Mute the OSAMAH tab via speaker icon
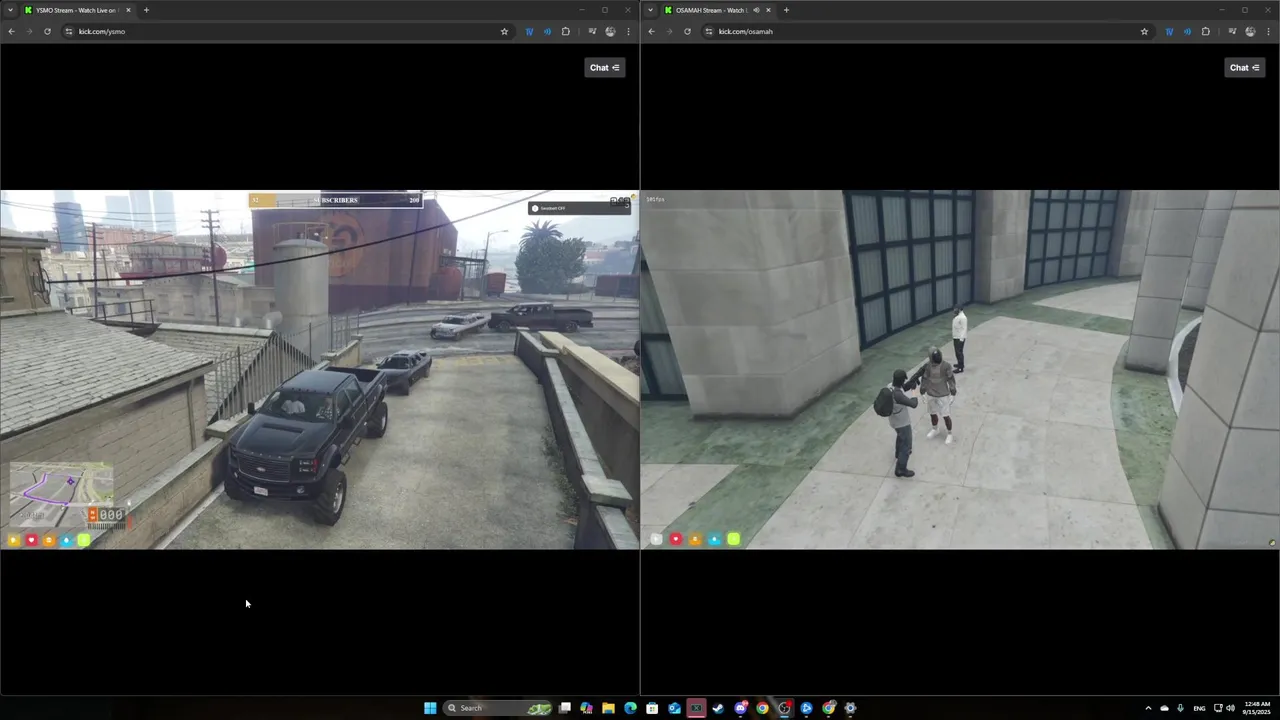Viewport: 1280px width, 720px height. [x=756, y=10]
